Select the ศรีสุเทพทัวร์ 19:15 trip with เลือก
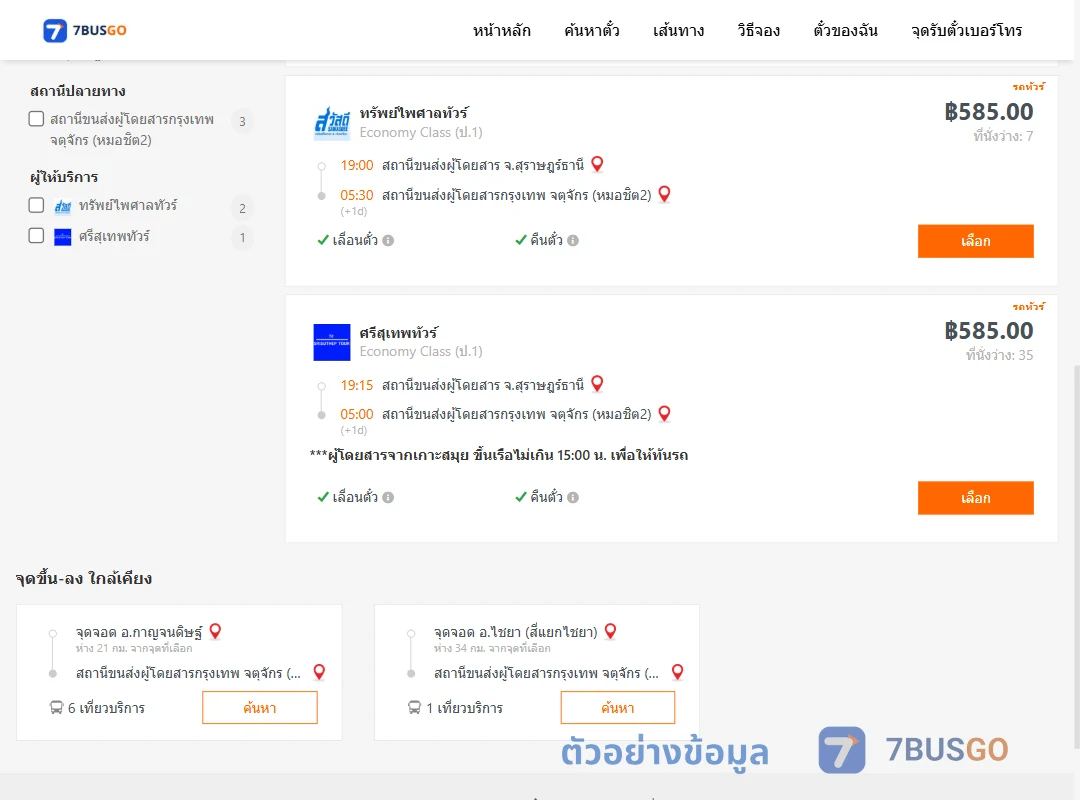 (975, 498)
